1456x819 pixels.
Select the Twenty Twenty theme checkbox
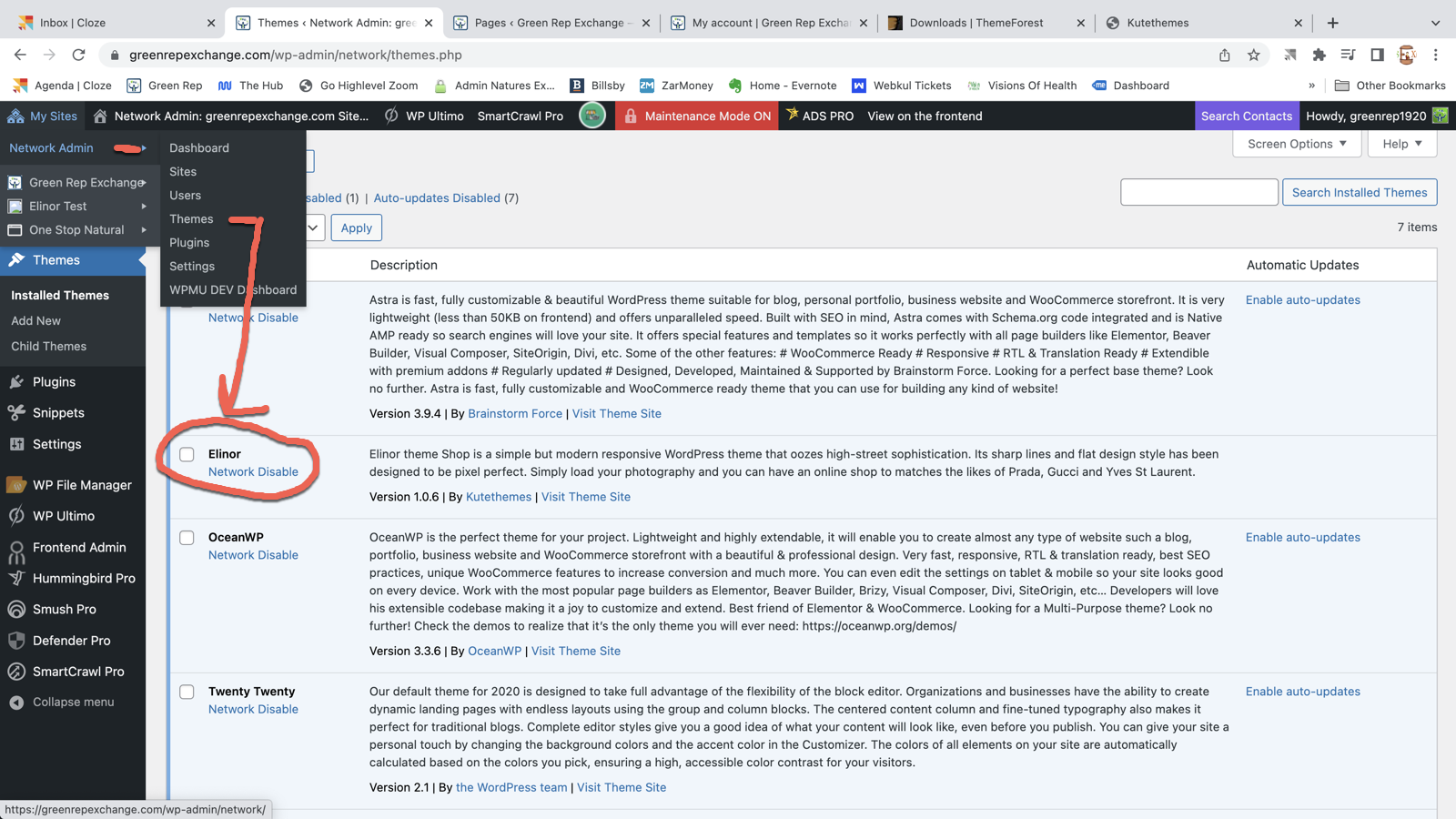(x=187, y=692)
